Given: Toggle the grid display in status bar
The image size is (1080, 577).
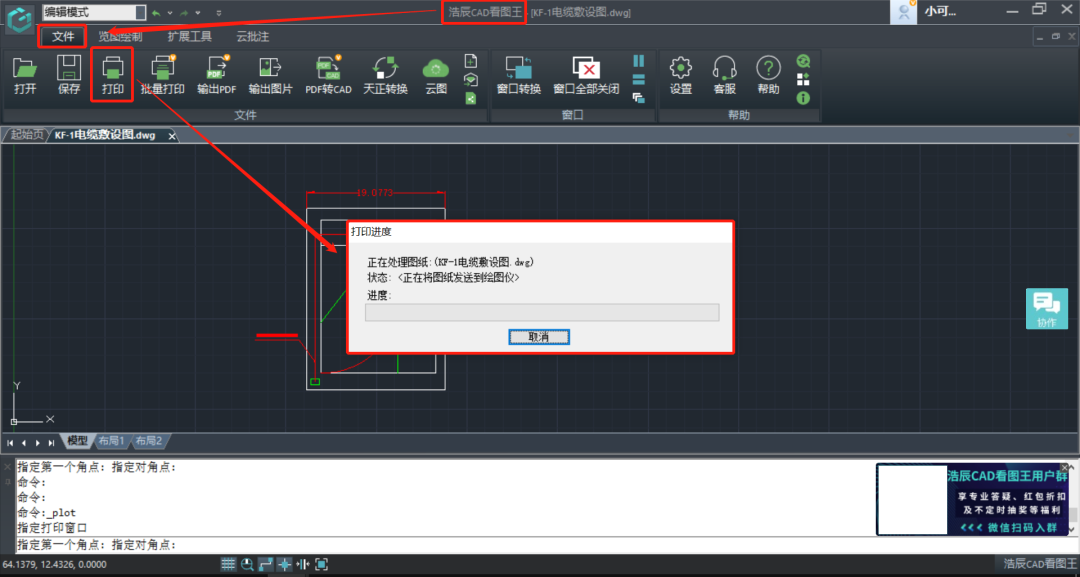Looking at the screenshot, I should (228, 563).
